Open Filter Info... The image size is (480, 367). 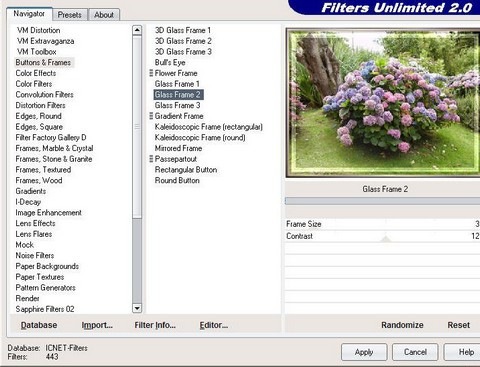(x=155, y=325)
